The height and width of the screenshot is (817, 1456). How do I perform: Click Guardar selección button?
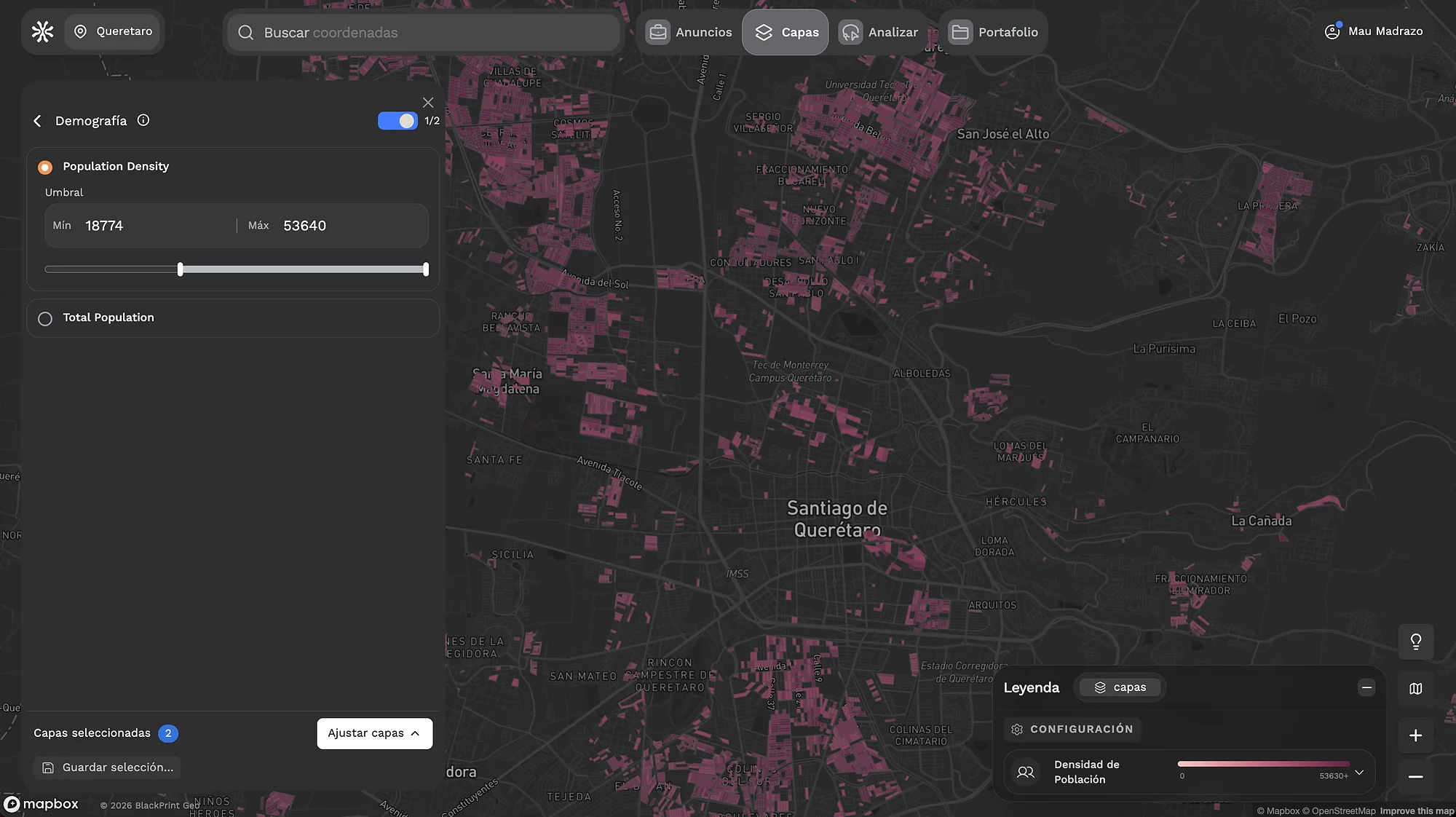[107, 767]
